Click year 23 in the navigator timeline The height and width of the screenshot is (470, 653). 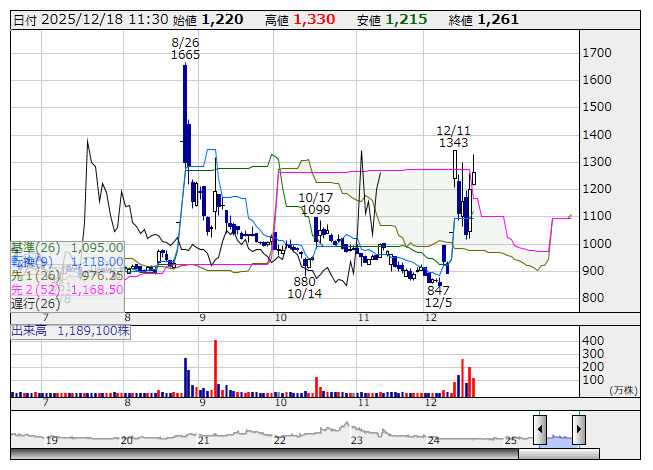(356, 440)
